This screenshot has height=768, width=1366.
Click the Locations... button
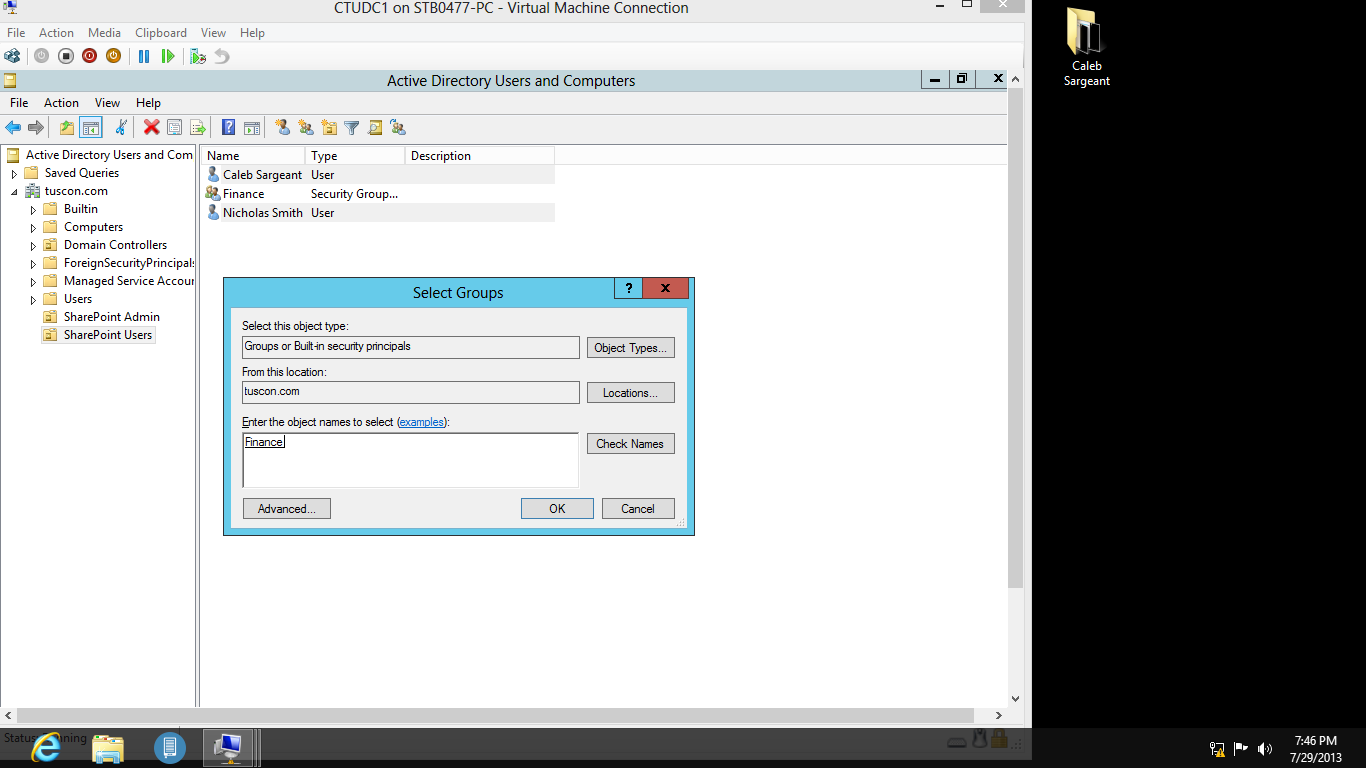coord(631,393)
